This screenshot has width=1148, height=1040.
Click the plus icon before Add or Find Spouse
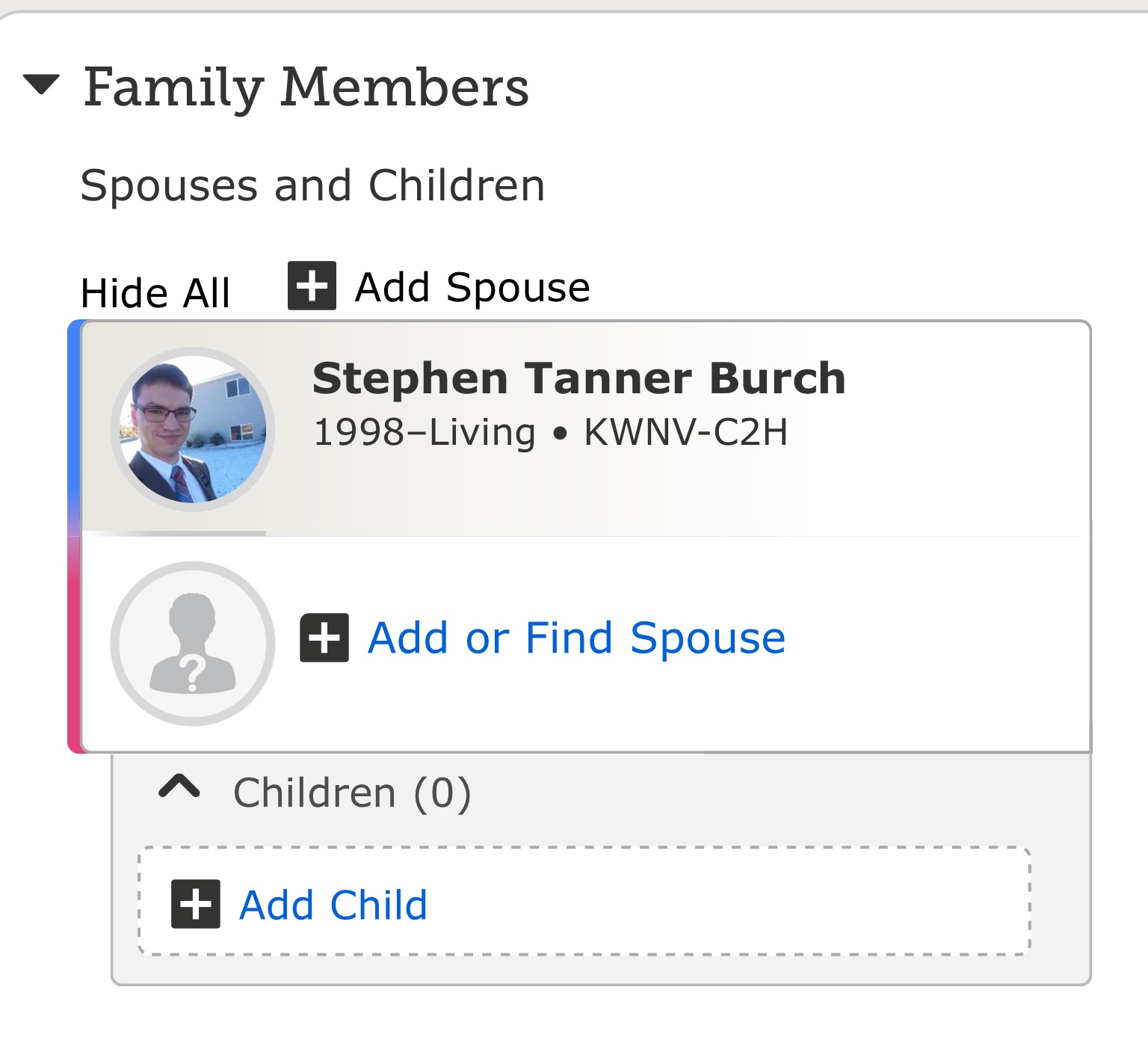[x=324, y=638]
